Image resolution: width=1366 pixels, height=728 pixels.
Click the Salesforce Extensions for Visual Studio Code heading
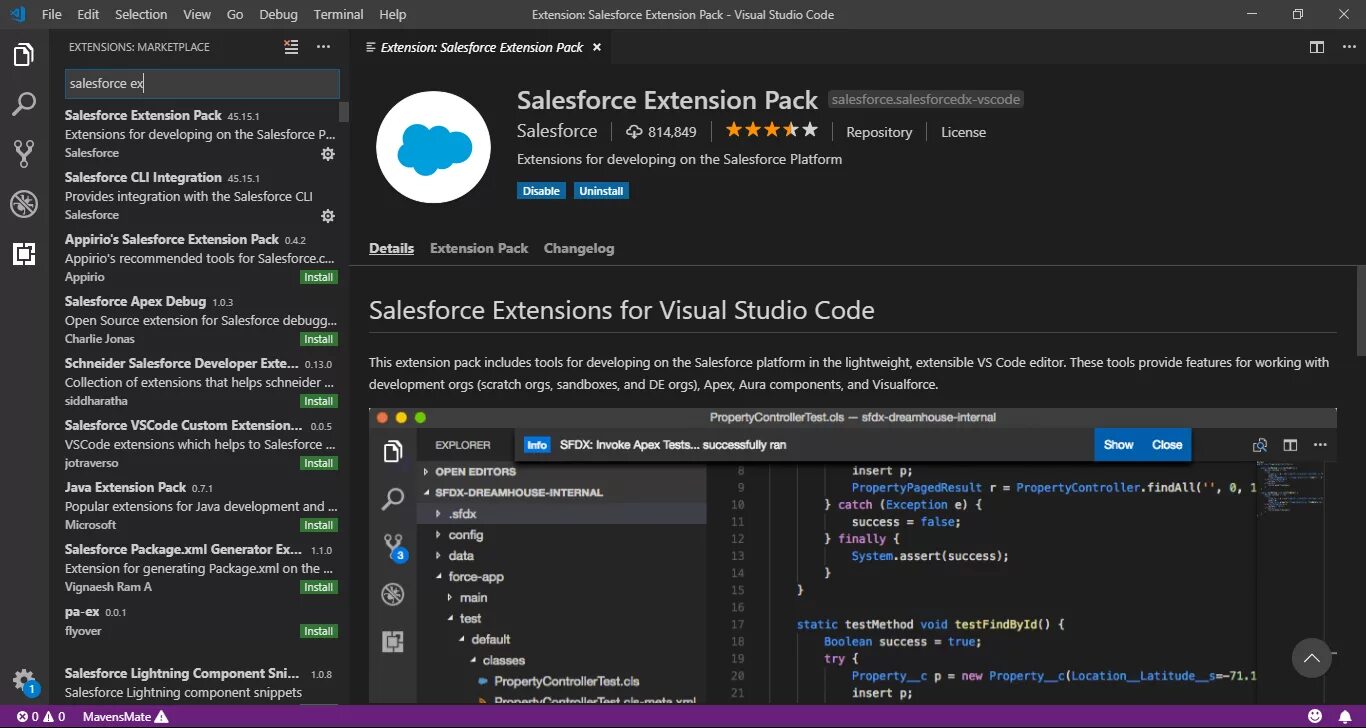622,310
